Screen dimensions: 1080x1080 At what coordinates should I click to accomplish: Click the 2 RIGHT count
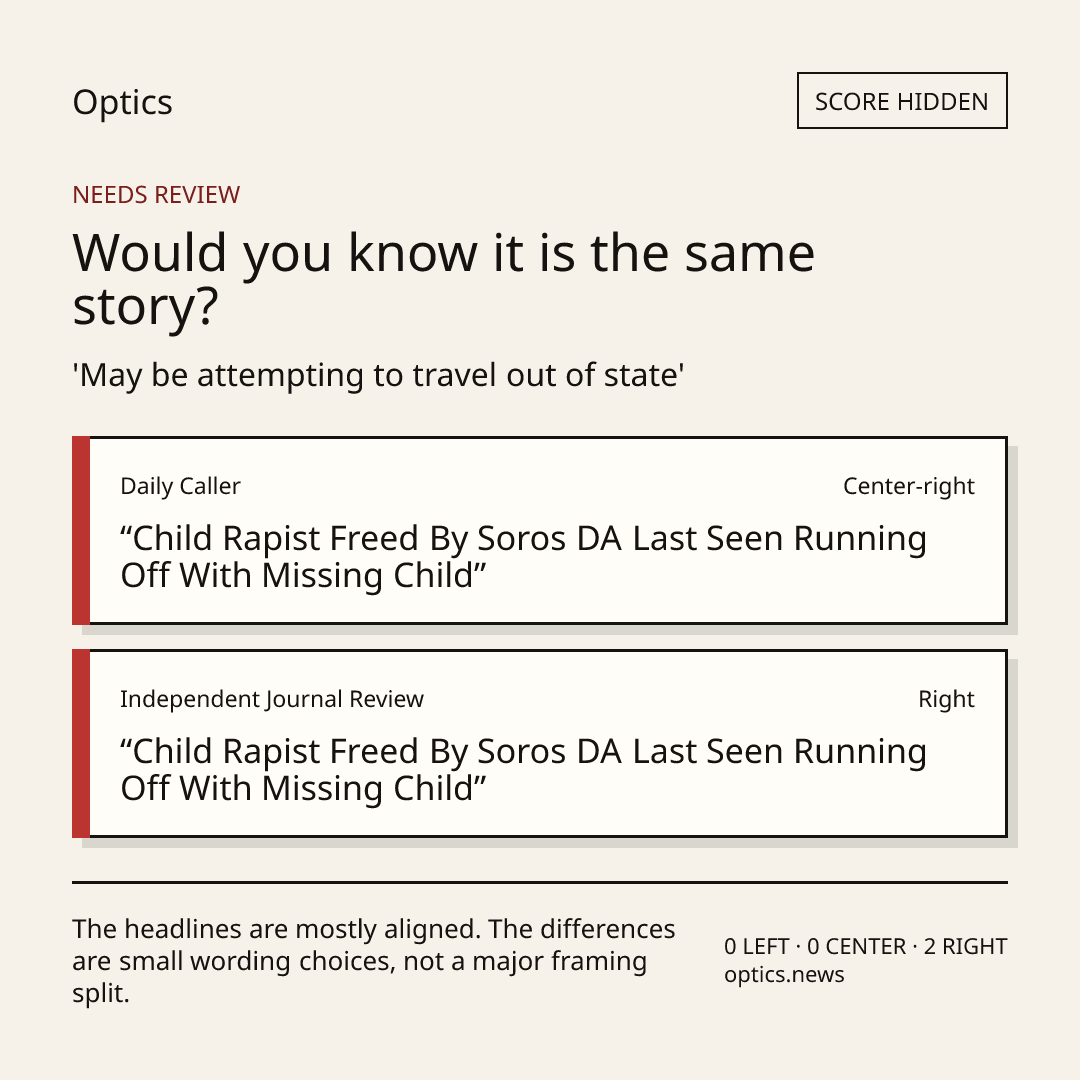point(965,946)
